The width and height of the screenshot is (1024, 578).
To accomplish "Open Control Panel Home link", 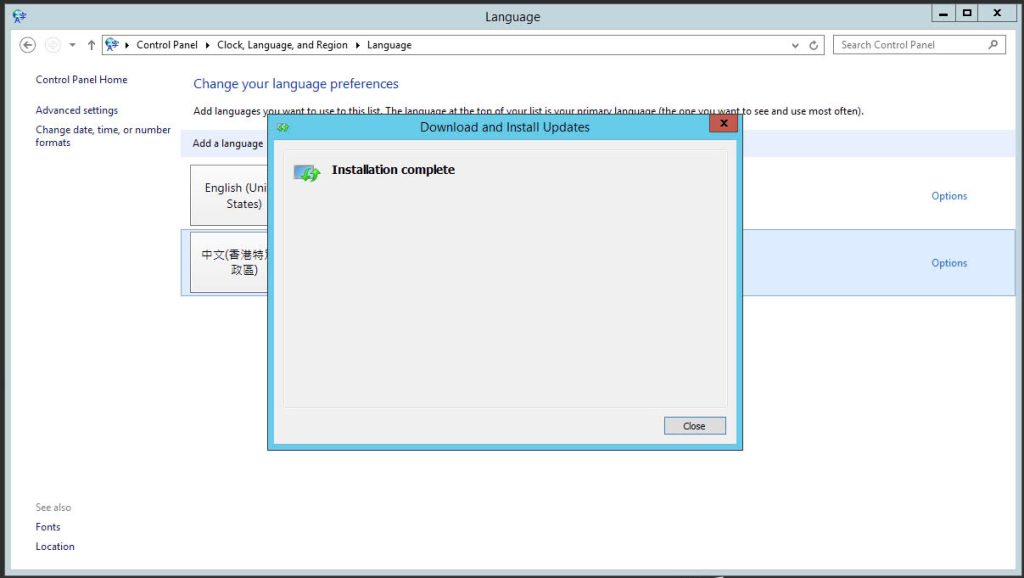I will tap(82, 80).
